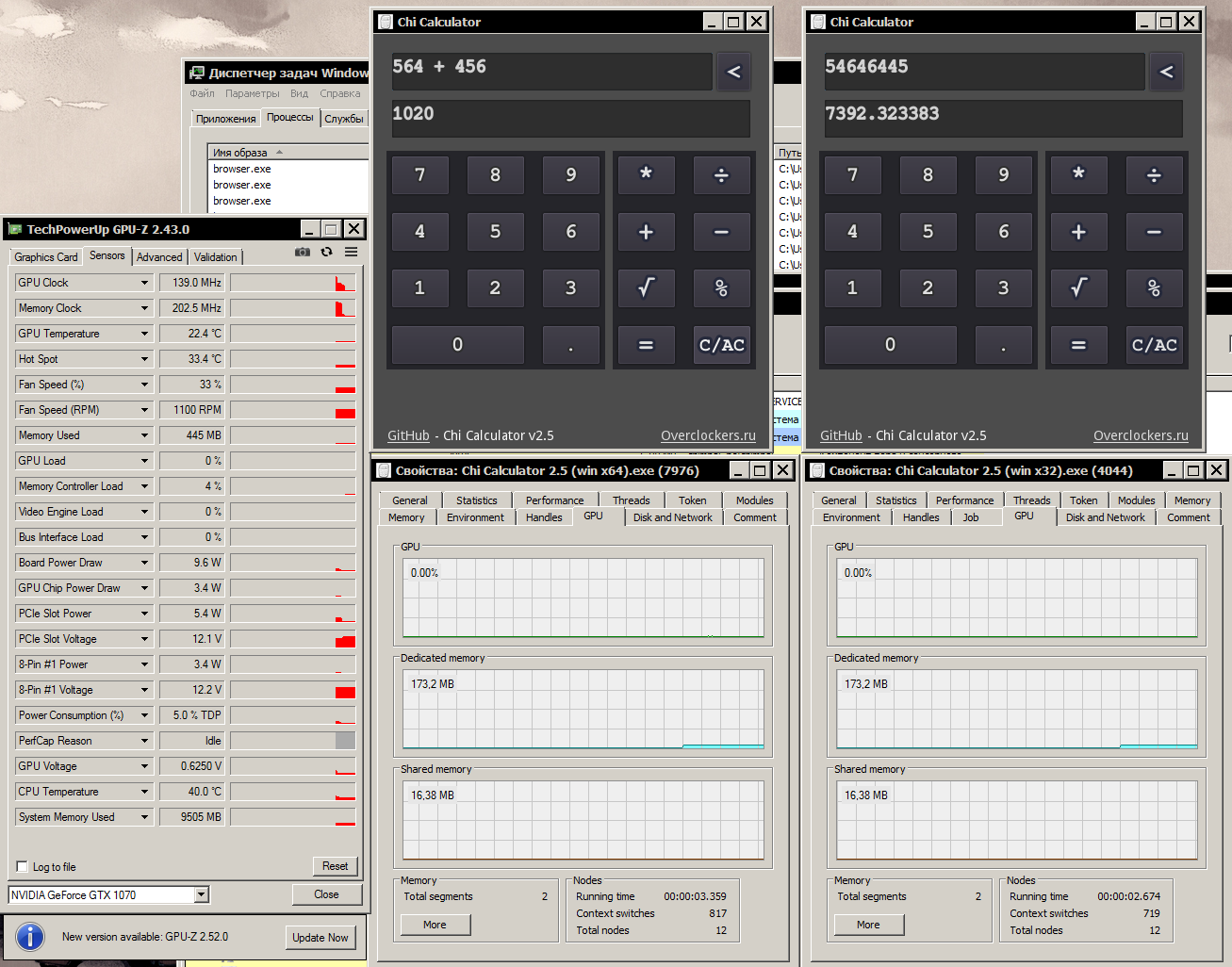Open GitHub link in left Chi Calculator
This screenshot has width=1232, height=967.
[x=408, y=435]
